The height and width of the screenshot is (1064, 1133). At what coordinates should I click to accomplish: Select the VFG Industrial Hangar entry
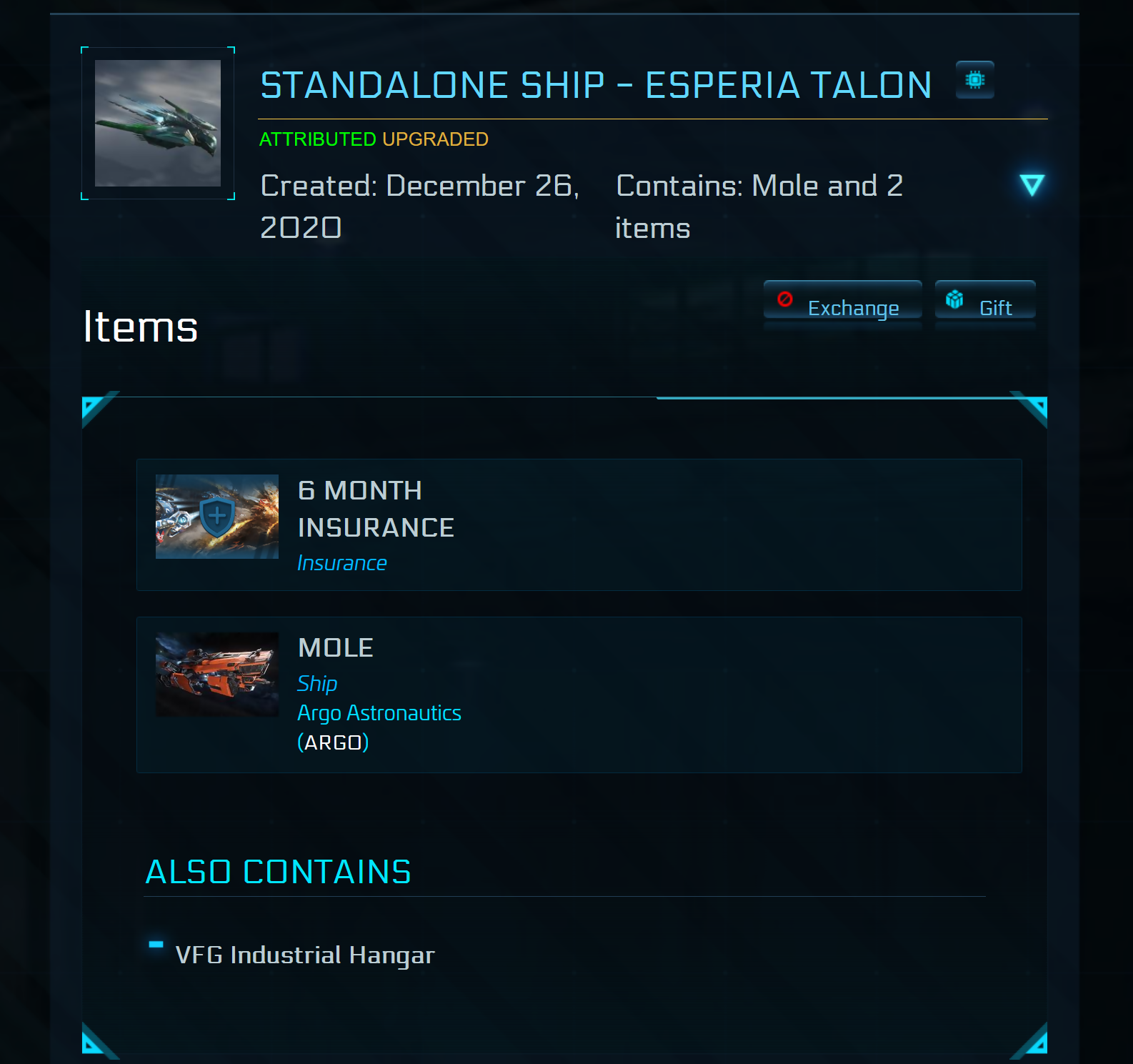click(x=305, y=955)
